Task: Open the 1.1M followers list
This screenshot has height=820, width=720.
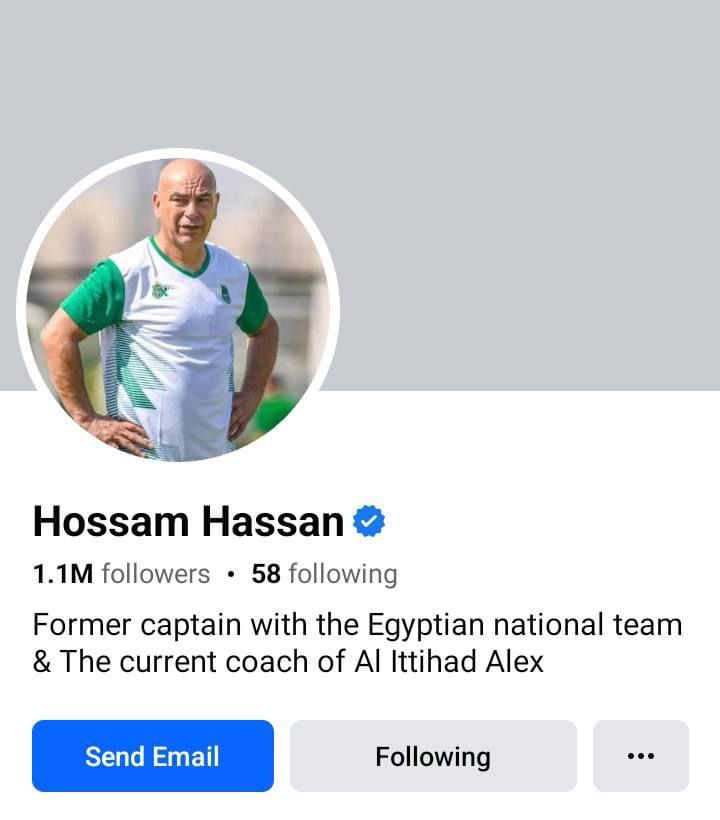Action: (x=121, y=574)
